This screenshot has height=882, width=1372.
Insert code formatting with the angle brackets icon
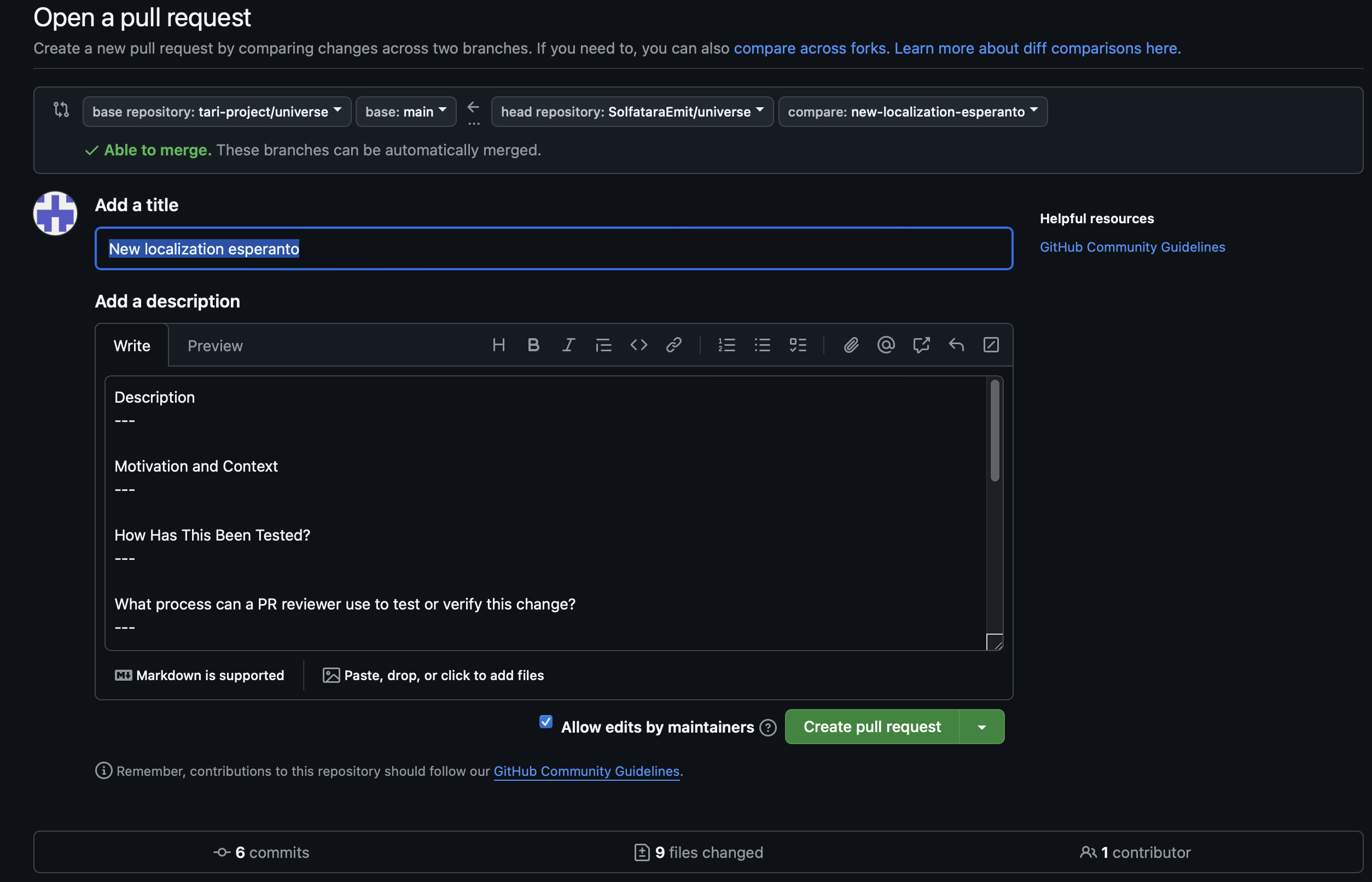pyautogui.click(x=638, y=345)
